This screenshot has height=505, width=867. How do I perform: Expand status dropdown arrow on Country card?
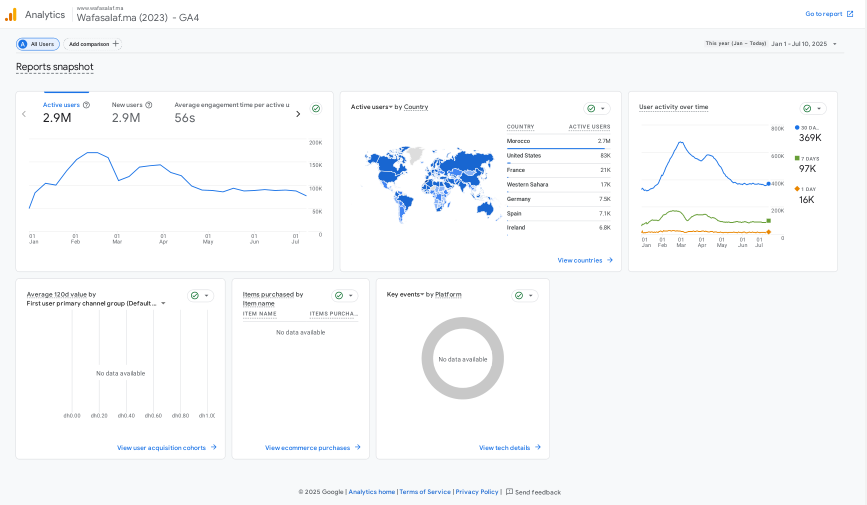[x=603, y=108]
